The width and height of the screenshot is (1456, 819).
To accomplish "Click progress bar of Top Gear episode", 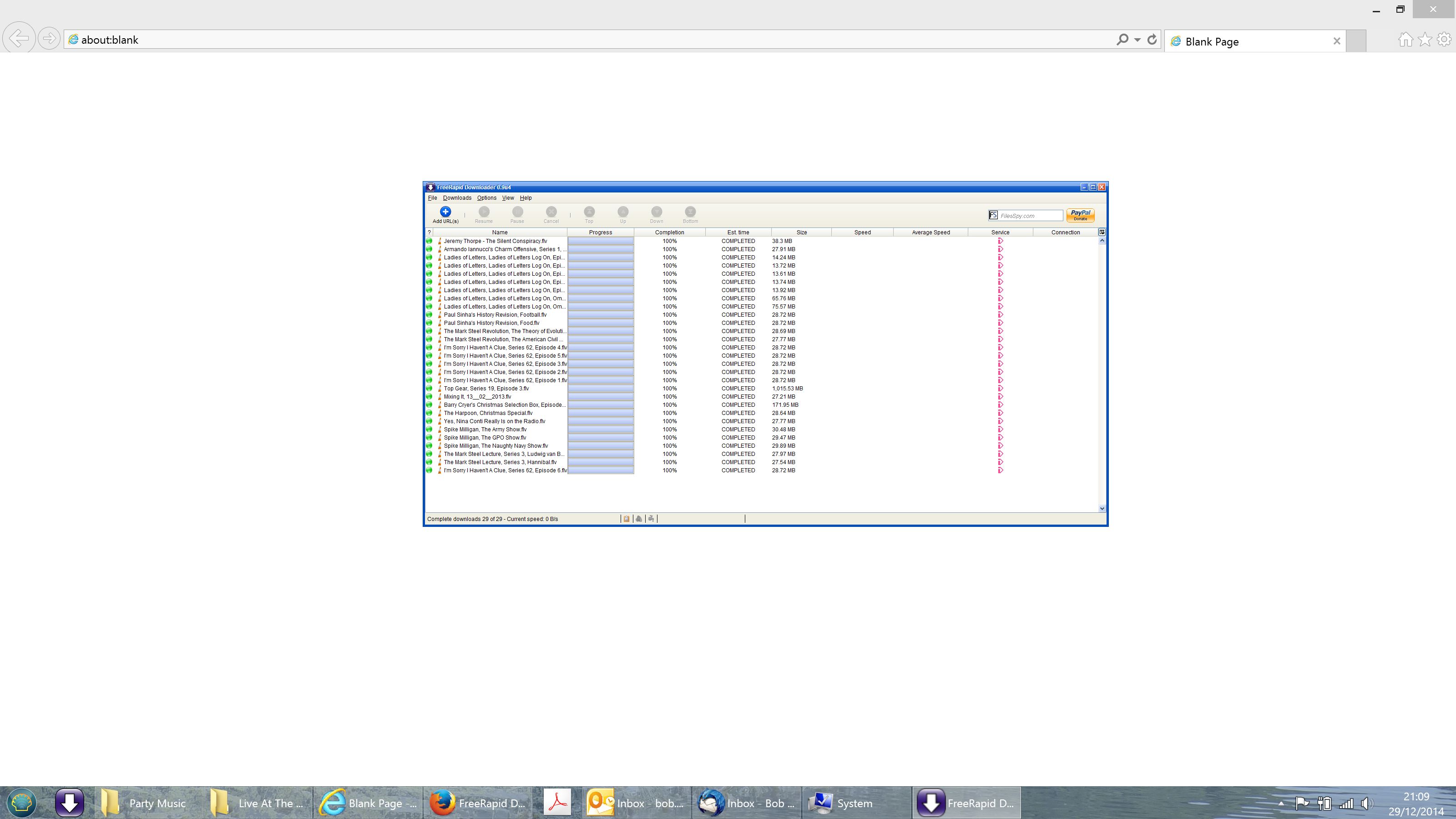I will tap(600, 388).
